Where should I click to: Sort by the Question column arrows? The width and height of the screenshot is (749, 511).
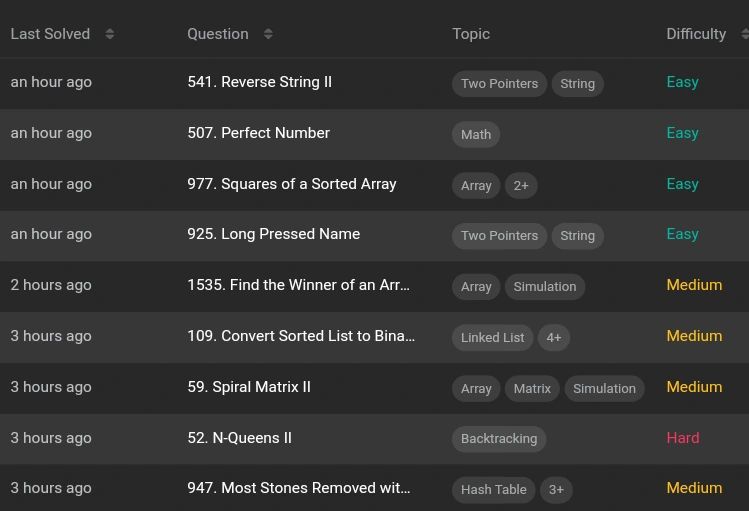coord(268,34)
